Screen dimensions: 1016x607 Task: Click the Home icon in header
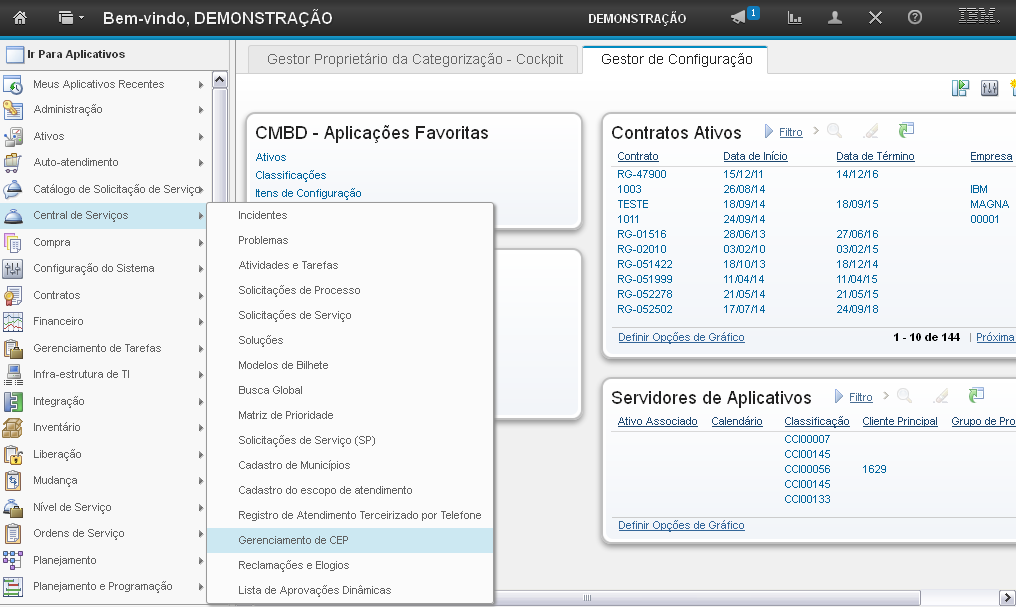pos(20,18)
